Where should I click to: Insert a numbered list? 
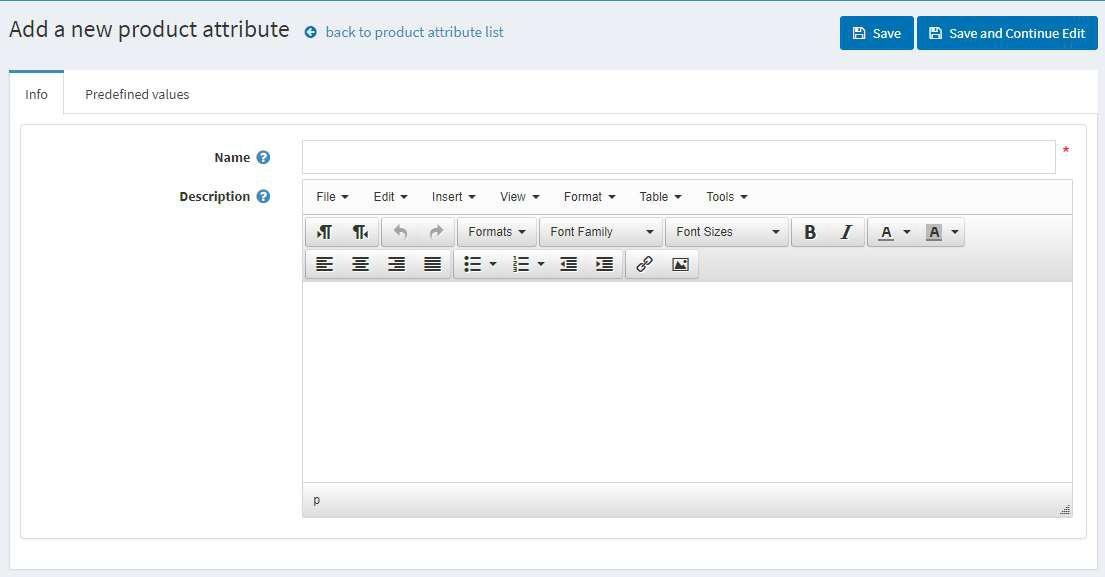coord(520,264)
